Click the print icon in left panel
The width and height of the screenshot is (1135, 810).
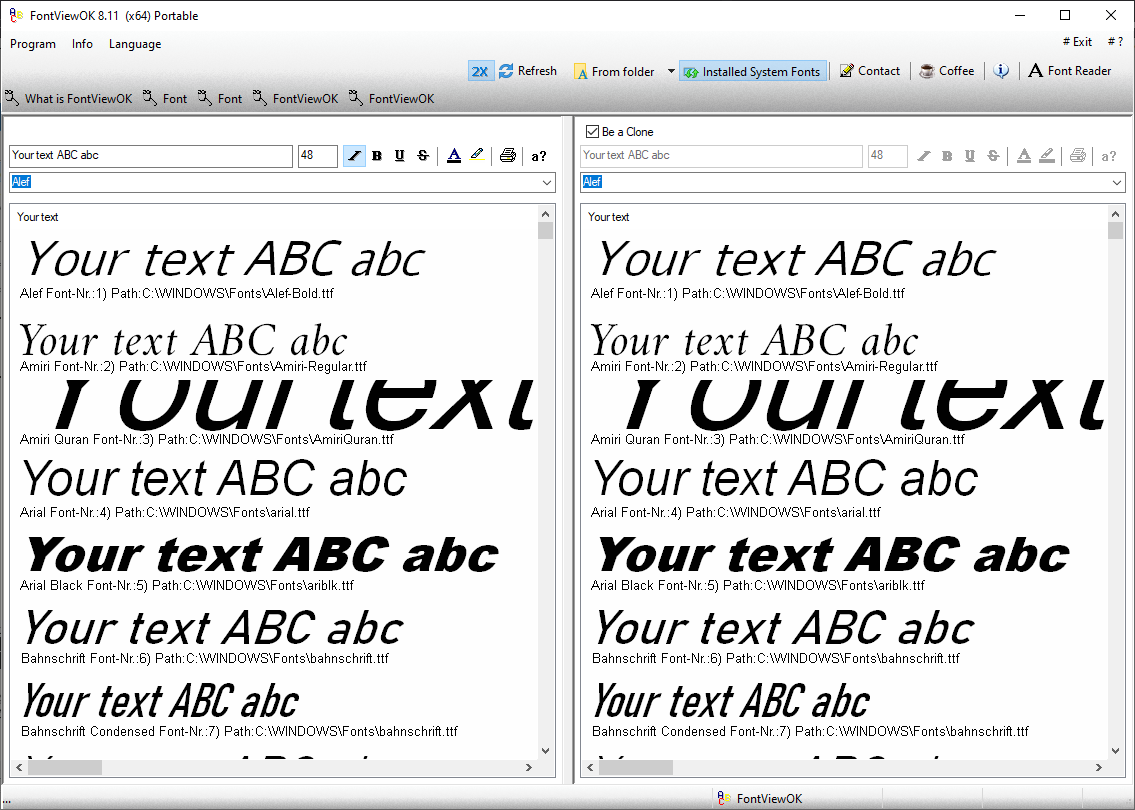coord(508,156)
